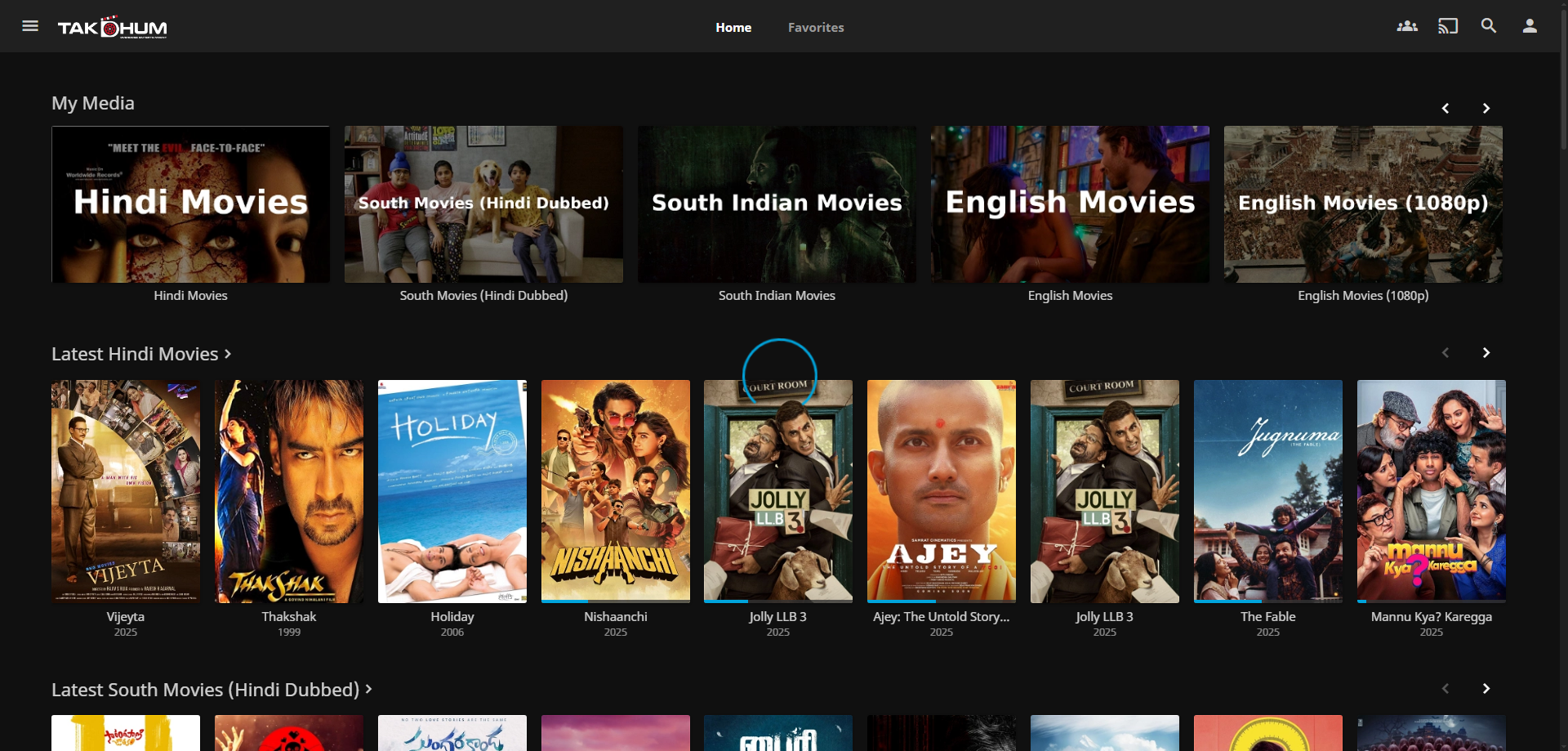Click the cast to device icon

click(1447, 26)
